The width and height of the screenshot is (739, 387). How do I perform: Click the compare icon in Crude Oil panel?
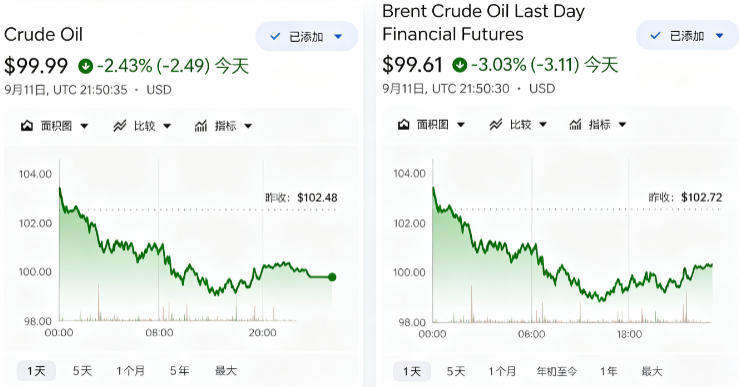tap(120, 126)
